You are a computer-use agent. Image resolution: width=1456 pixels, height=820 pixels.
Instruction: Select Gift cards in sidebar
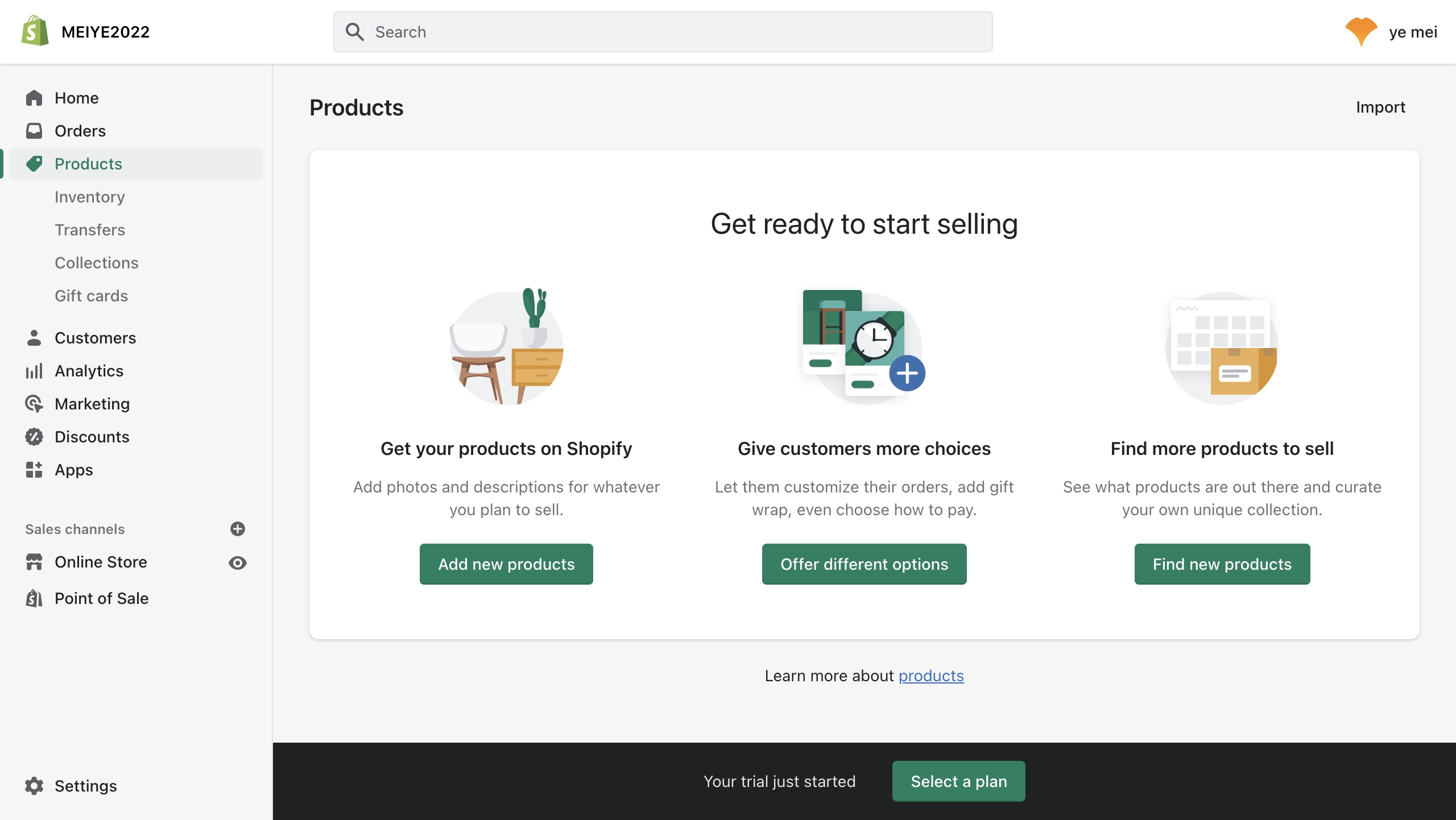tap(92, 296)
